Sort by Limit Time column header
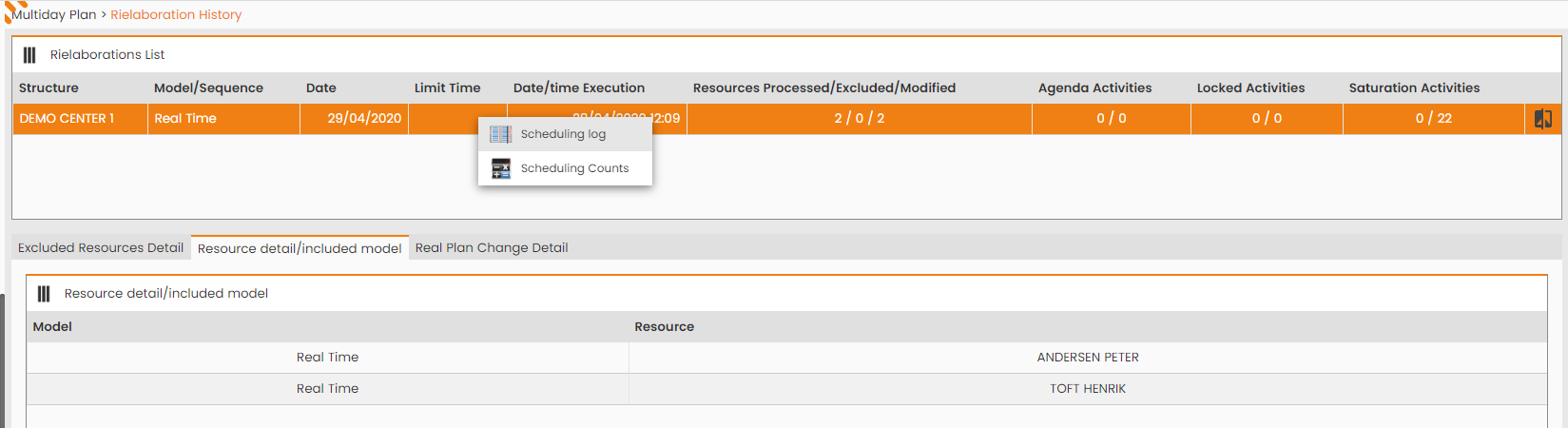 (447, 88)
